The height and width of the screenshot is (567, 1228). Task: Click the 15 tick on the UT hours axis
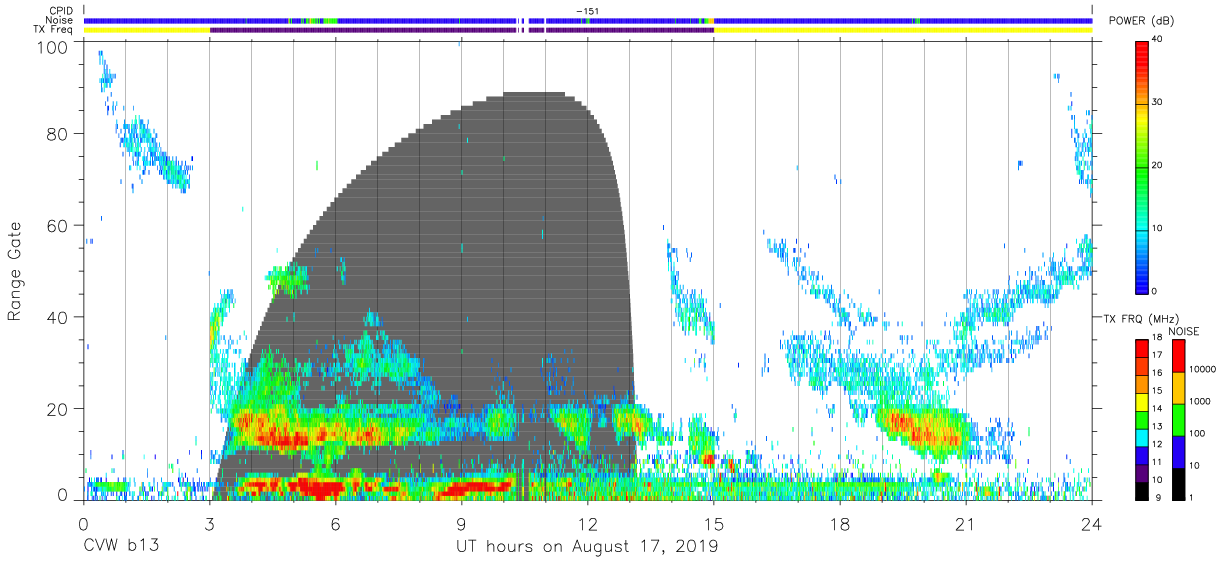(714, 523)
